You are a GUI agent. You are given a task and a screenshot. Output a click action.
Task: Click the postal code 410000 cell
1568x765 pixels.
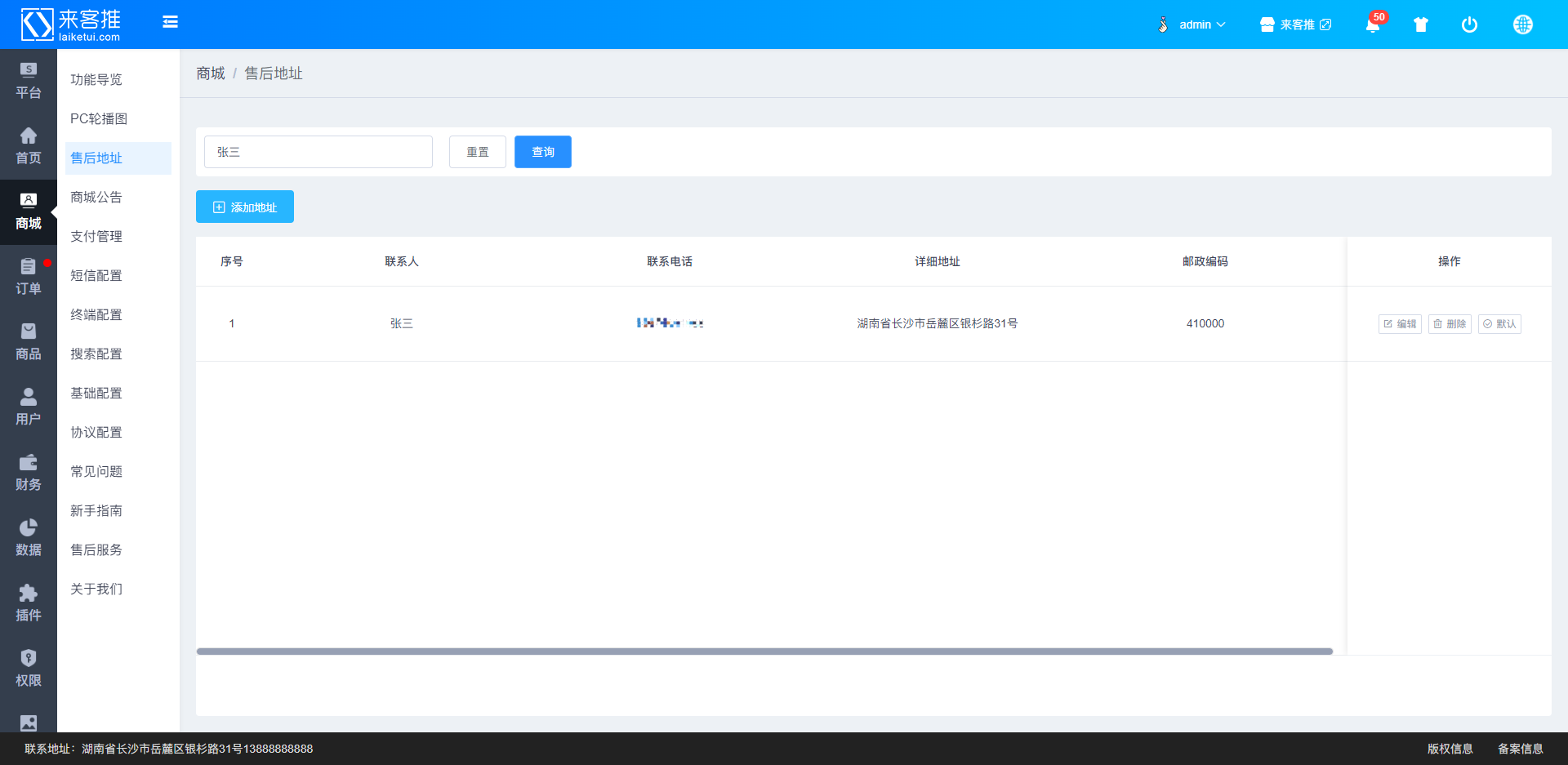pos(1205,323)
